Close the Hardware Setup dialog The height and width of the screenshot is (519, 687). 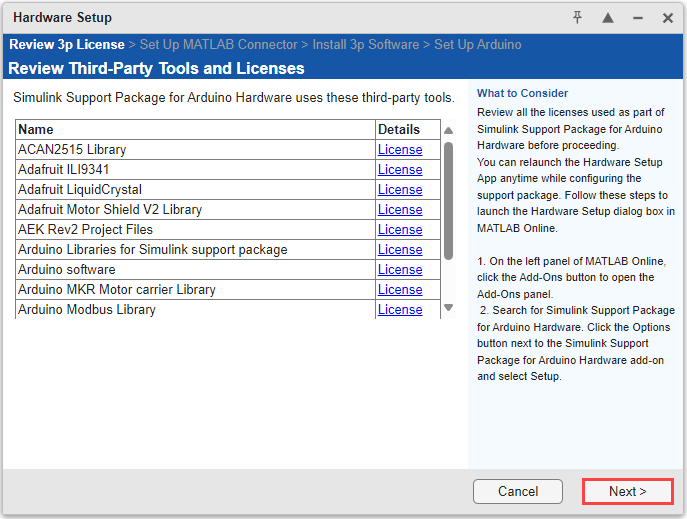coord(668,18)
